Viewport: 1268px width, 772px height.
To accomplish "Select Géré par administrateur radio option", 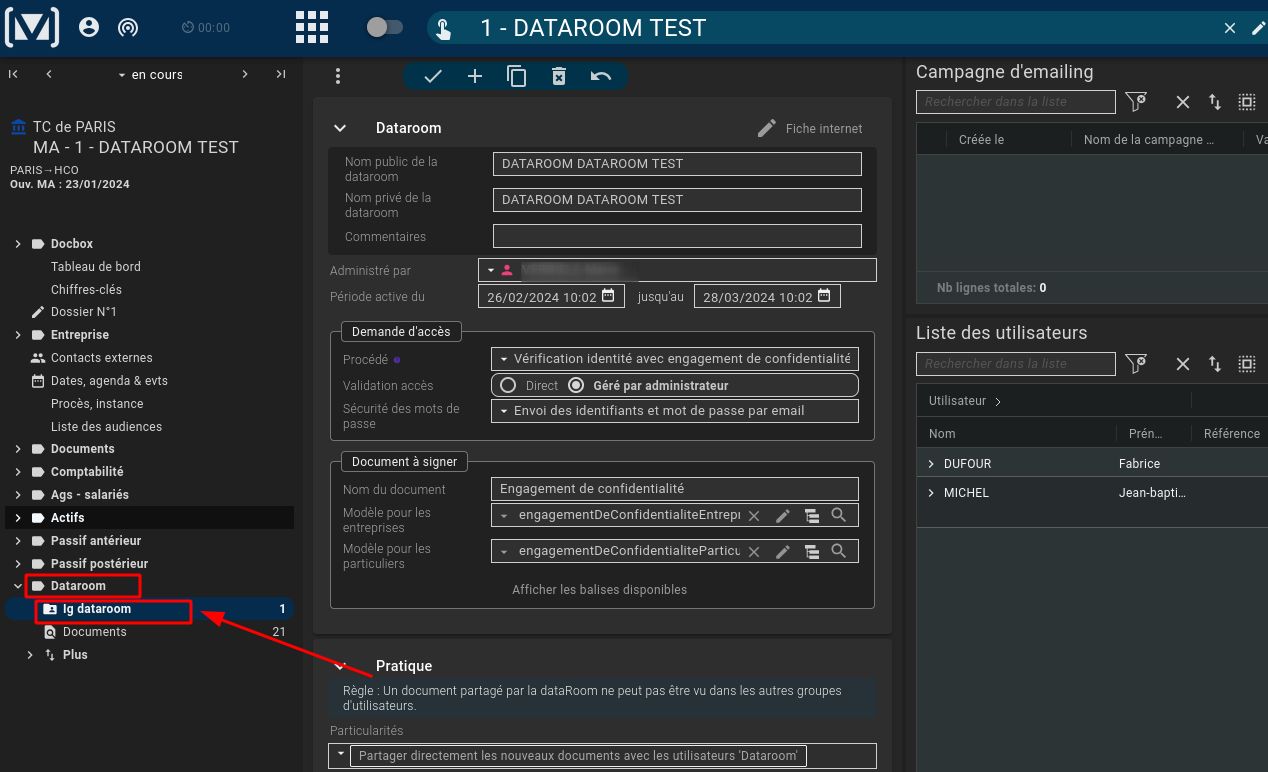I will point(576,385).
